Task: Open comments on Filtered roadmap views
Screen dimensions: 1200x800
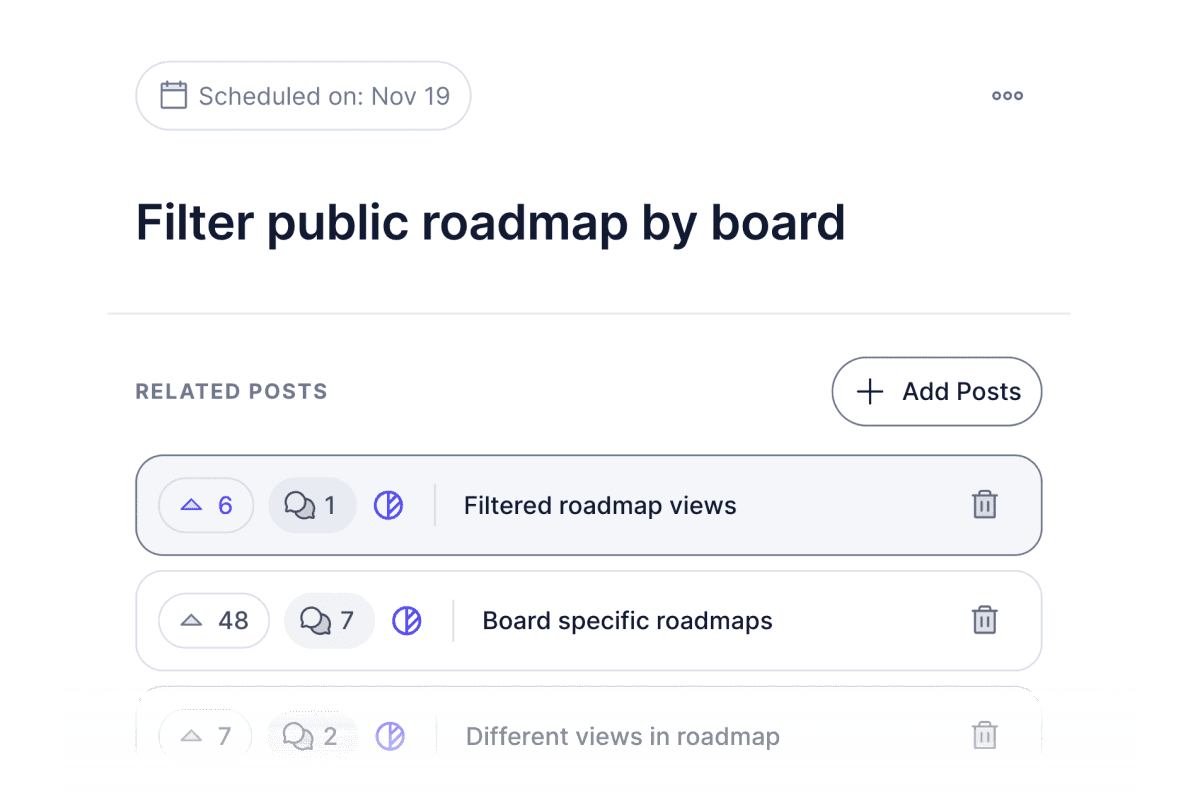Action: (312, 505)
